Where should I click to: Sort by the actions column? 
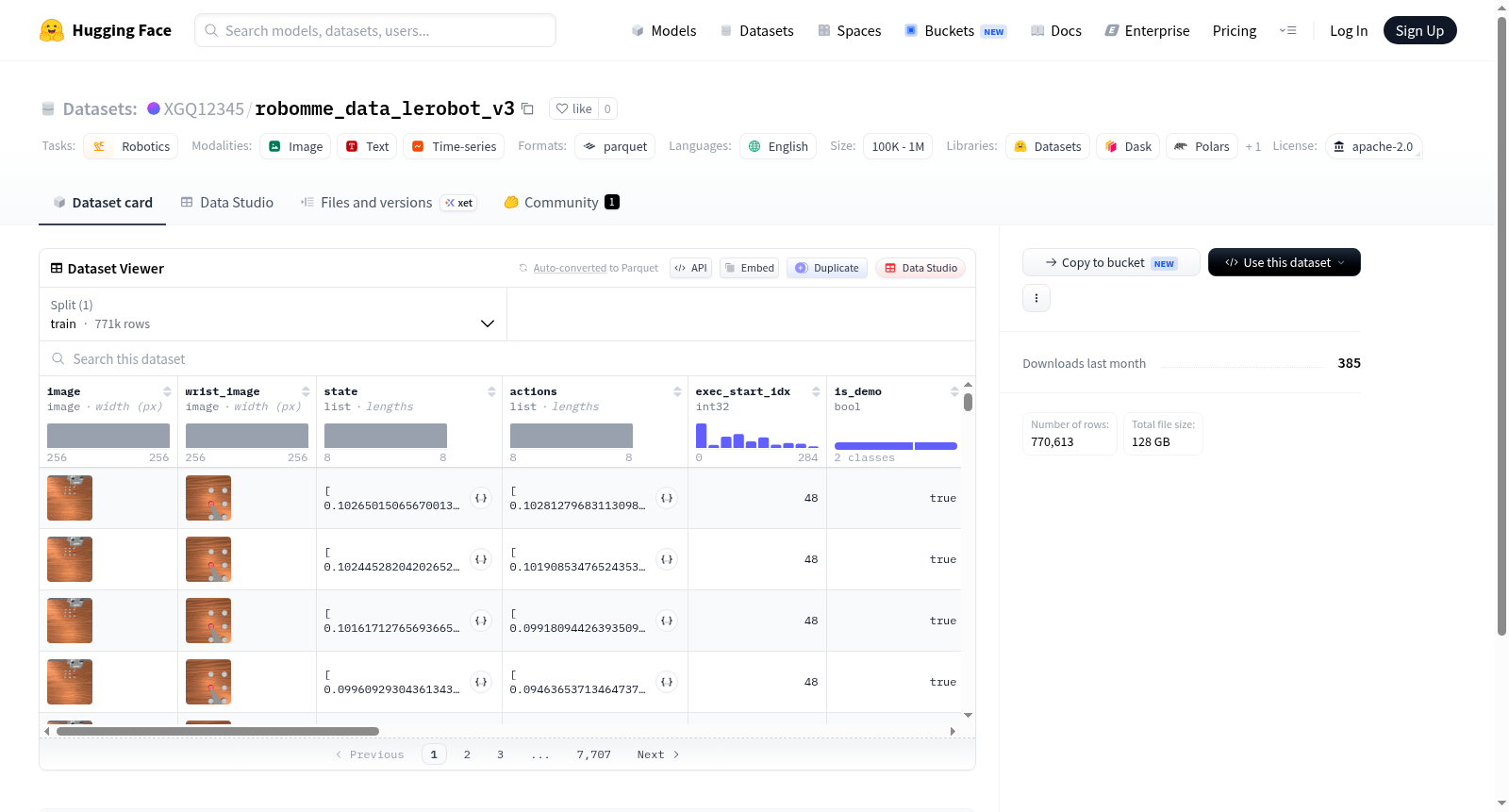point(677,391)
